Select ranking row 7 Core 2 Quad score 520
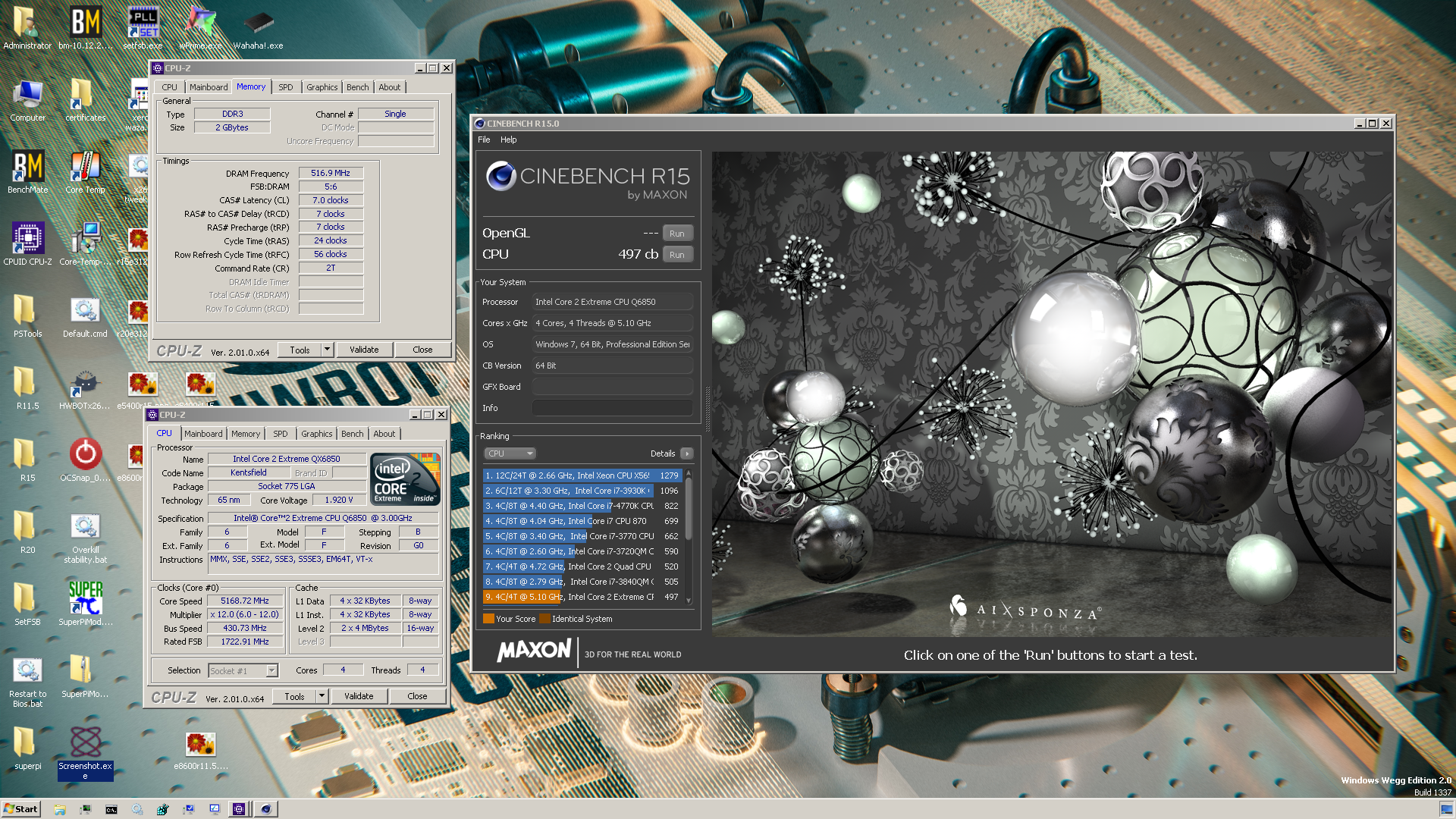Screen dimensions: 1456x819 point(582,566)
